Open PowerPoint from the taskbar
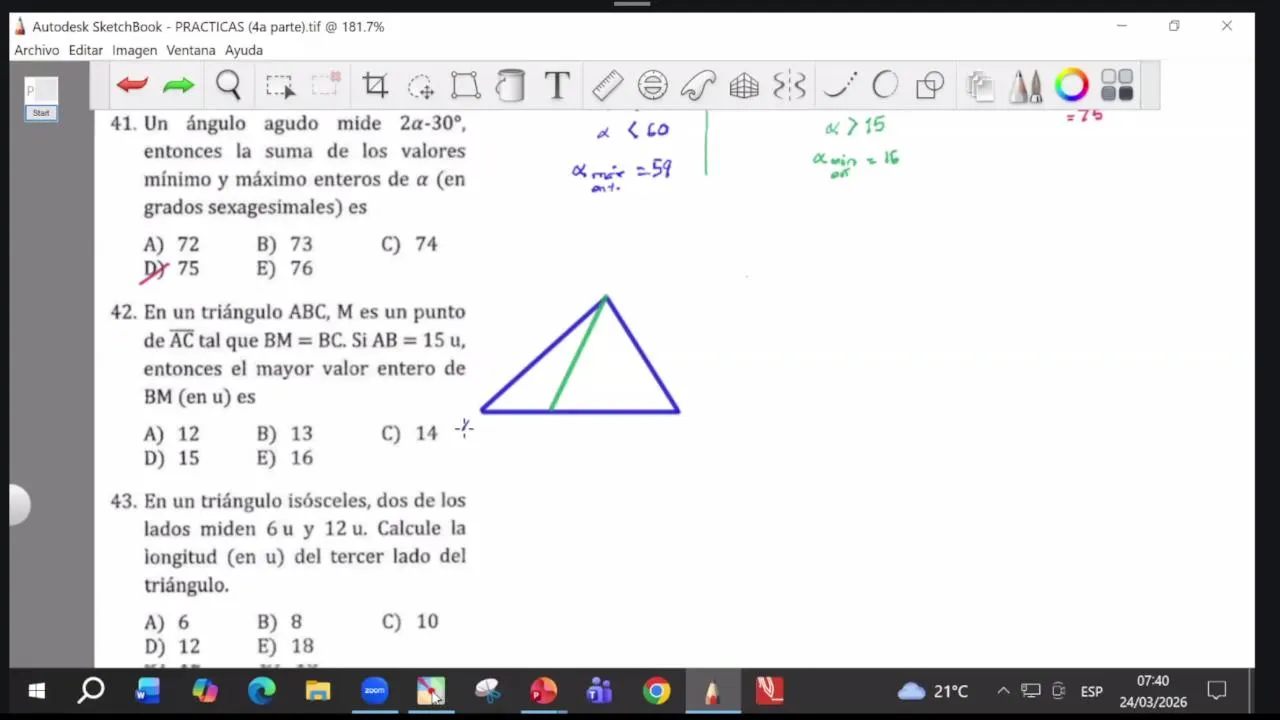This screenshot has width=1280, height=720. [x=543, y=691]
